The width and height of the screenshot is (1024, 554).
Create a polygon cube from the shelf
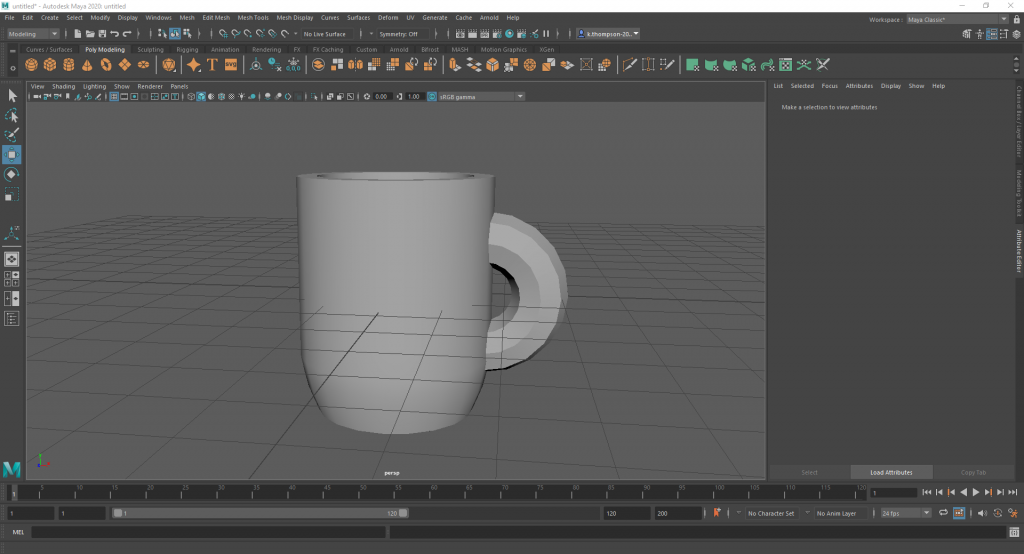50,65
